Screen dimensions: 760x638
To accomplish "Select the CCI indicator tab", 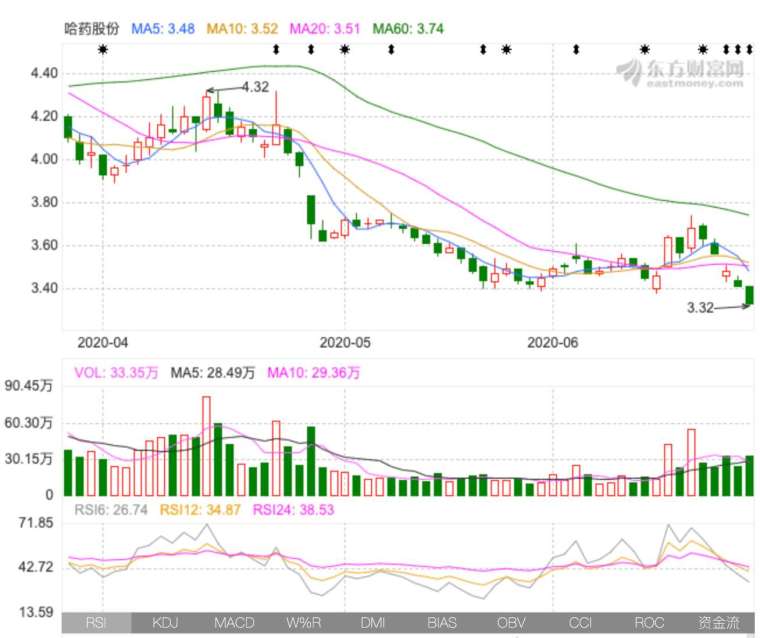I will coord(581,622).
